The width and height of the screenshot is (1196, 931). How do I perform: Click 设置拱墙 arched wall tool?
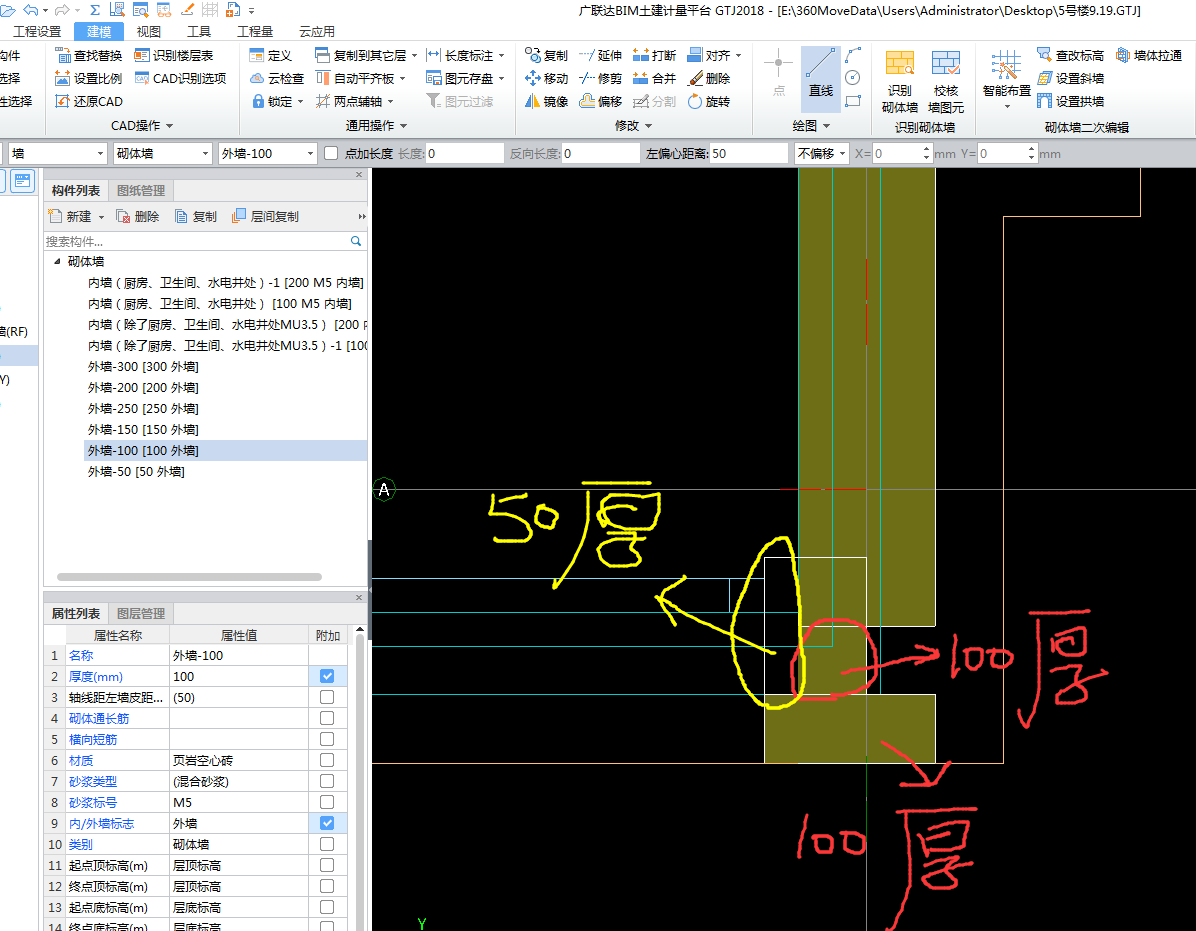1071,101
